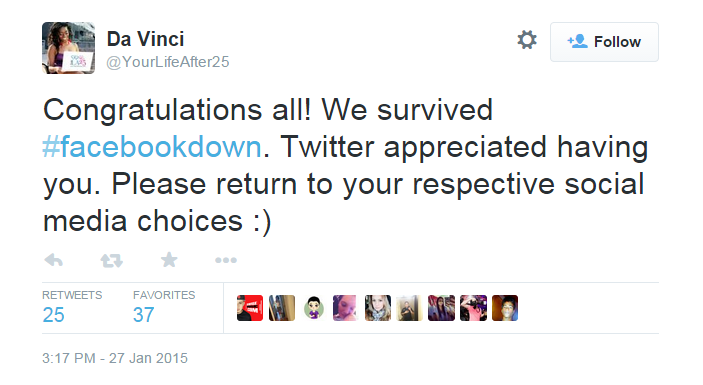703x385 pixels.
Task: Open the Da Vinci display name link
Action: 145,39
